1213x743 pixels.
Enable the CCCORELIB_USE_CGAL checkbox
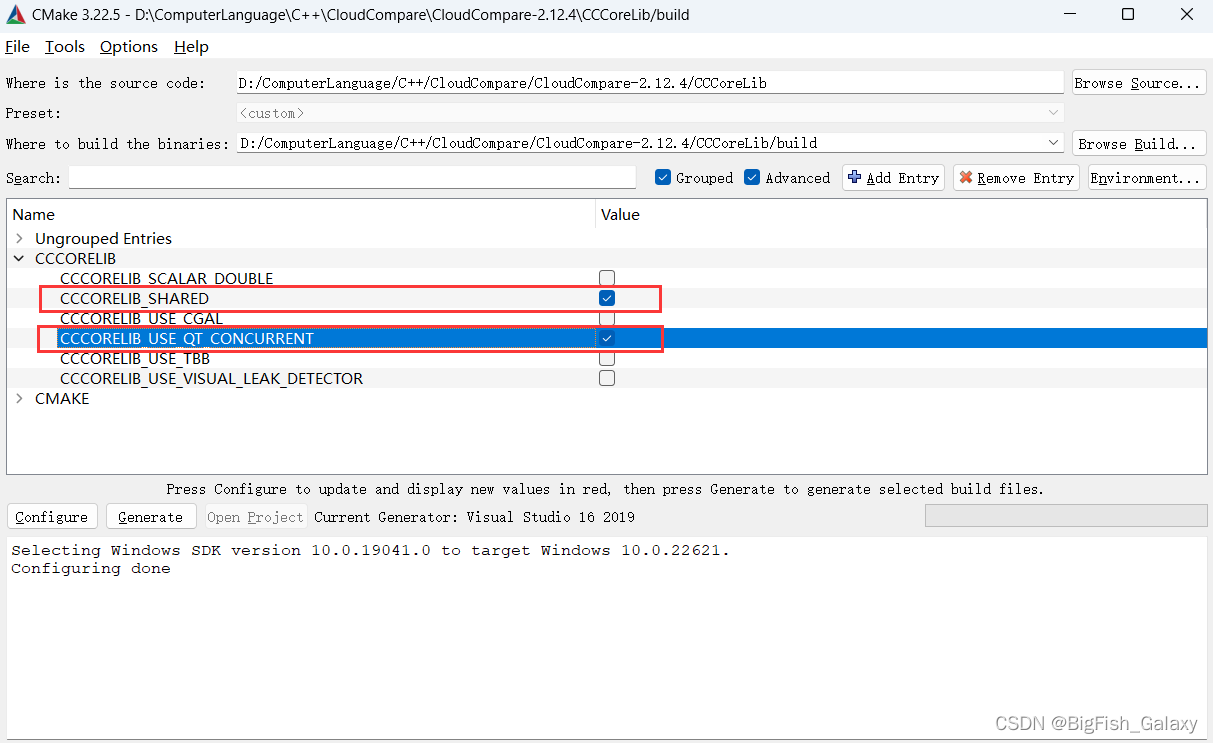point(607,318)
